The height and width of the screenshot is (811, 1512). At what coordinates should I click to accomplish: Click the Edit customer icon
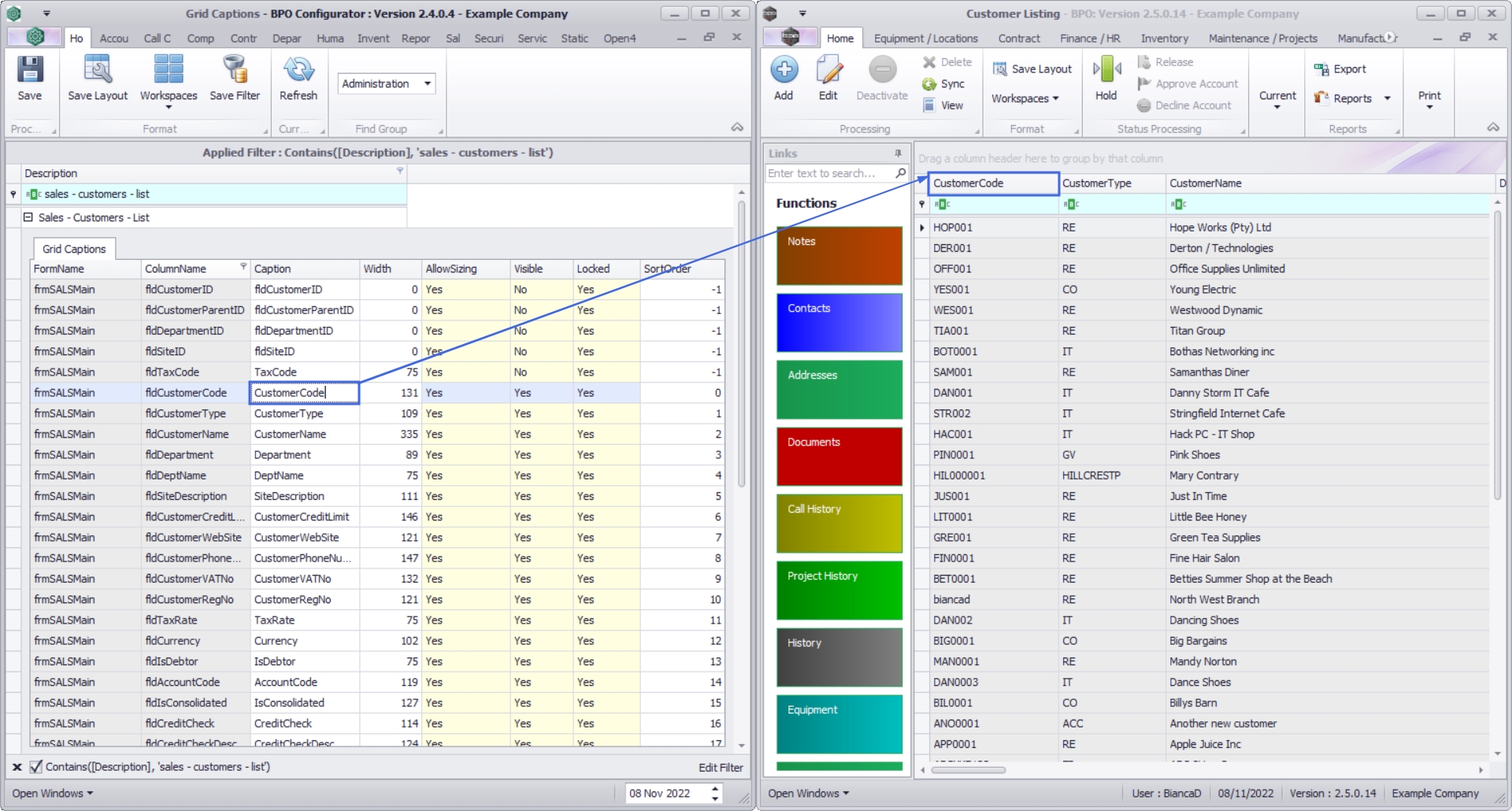pos(828,70)
